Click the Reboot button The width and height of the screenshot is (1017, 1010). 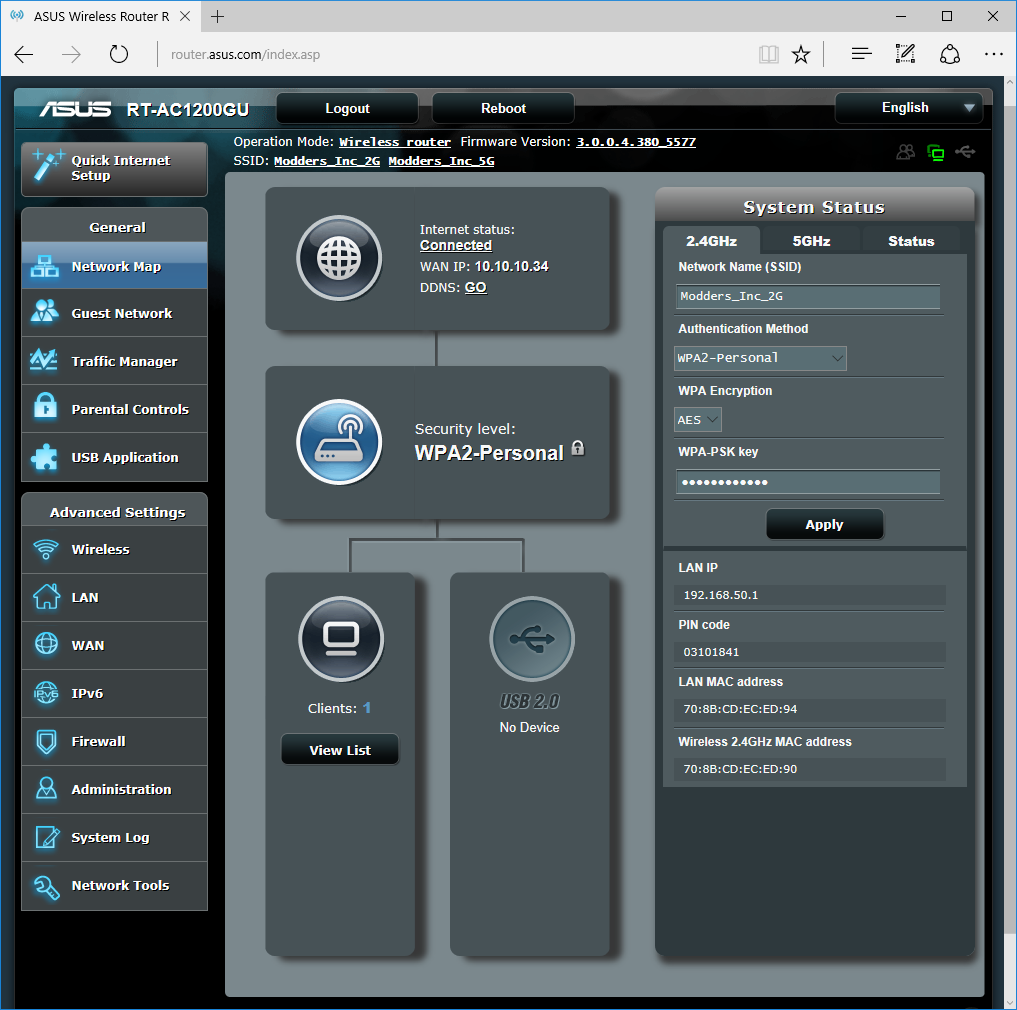[503, 108]
